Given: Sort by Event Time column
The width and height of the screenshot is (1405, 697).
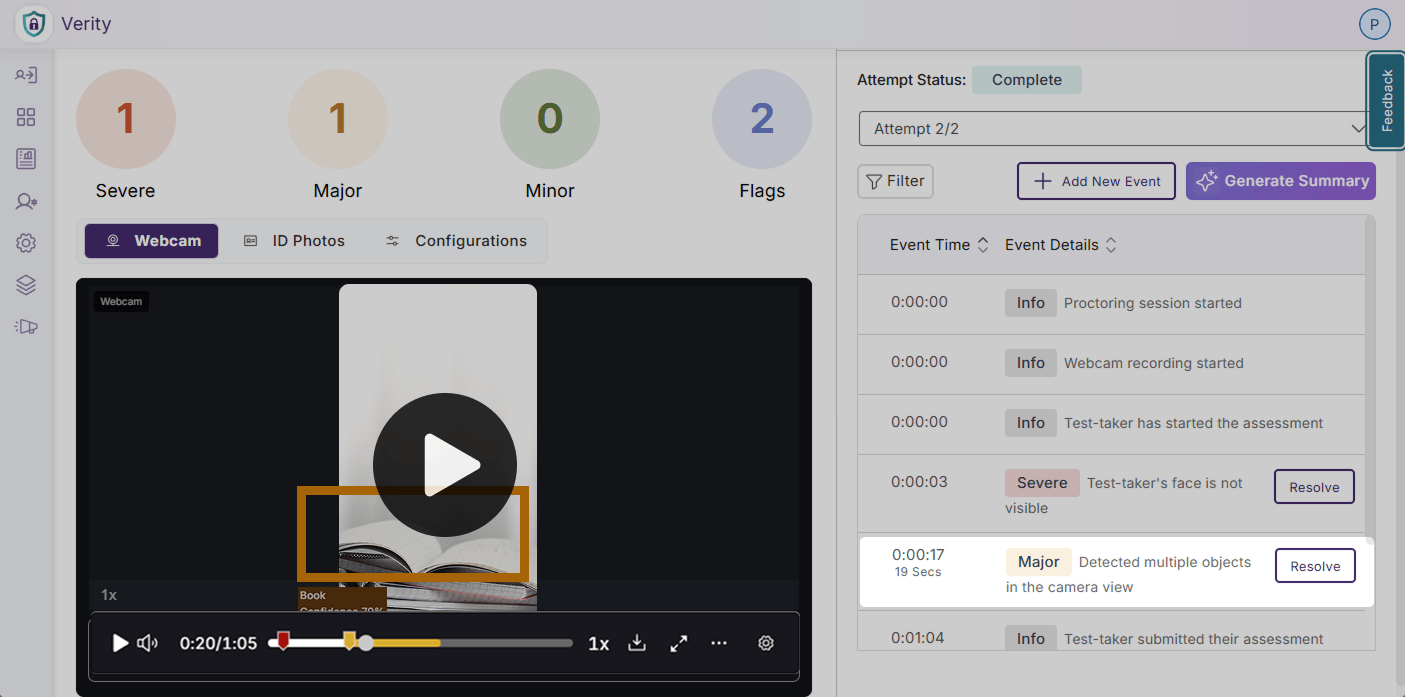Looking at the screenshot, I should click(x=939, y=245).
